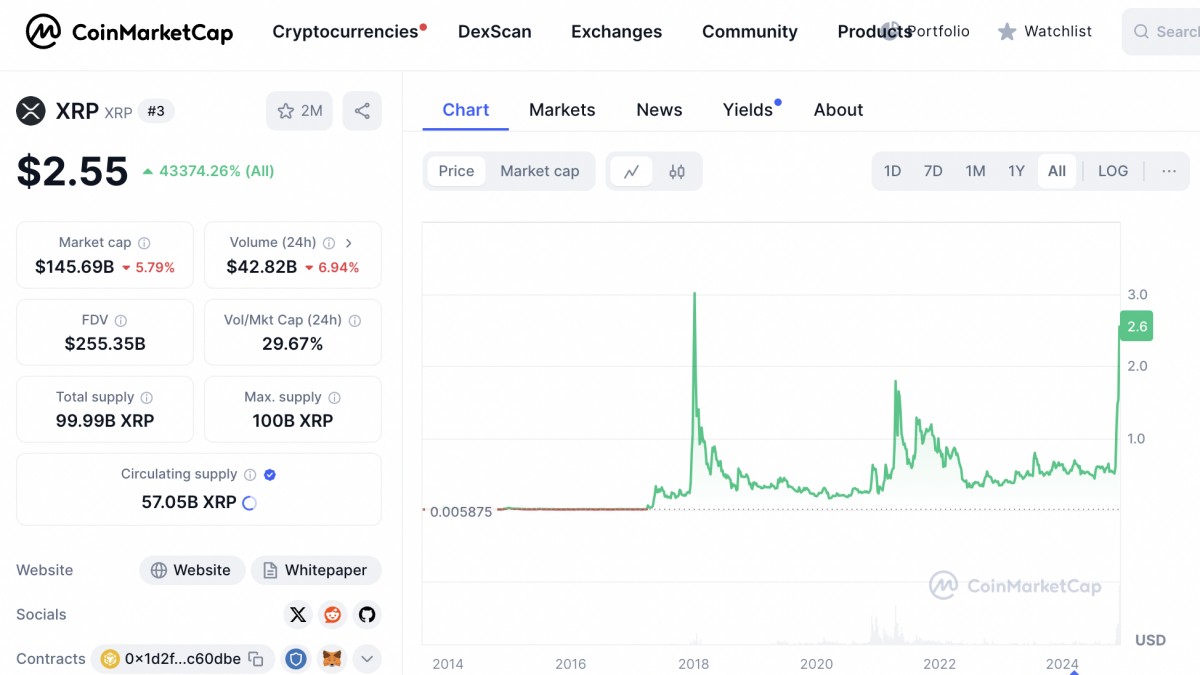Add XRP to watchlist star button
Image resolution: width=1200 pixels, height=675 pixels.
pyautogui.click(x=299, y=111)
